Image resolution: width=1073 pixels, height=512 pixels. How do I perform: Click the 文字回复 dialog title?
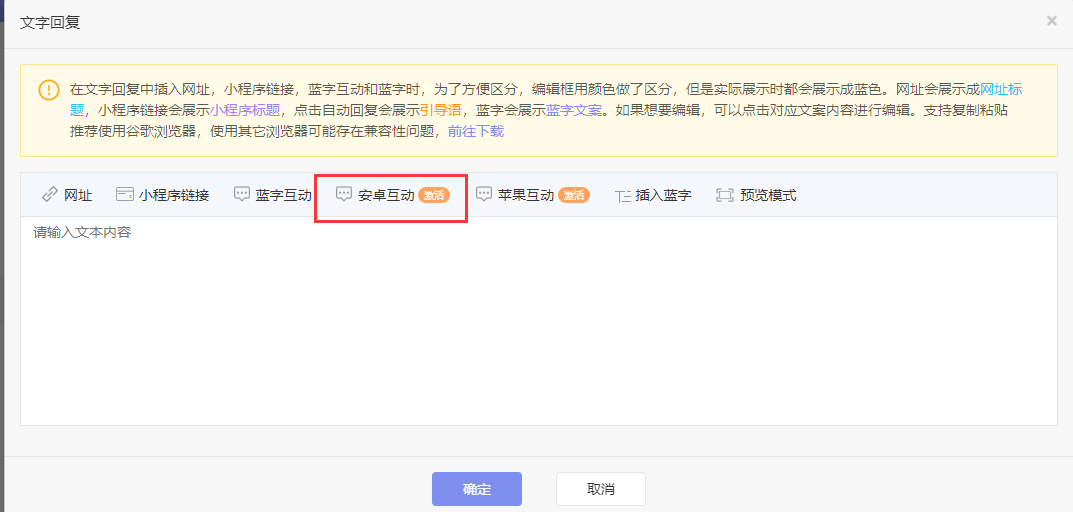[50, 23]
